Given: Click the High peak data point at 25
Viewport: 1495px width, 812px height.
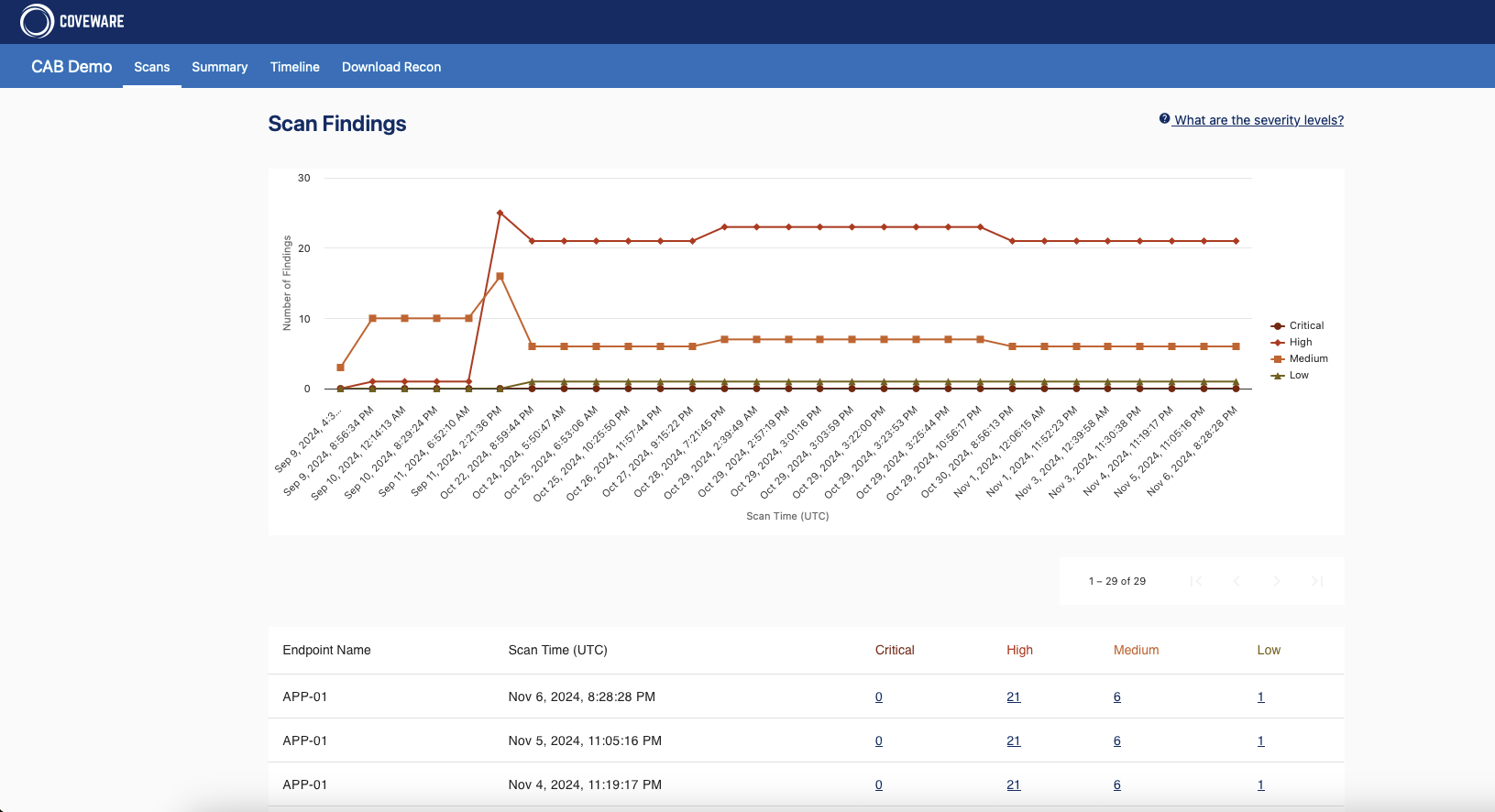Looking at the screenshot, I should [500, 213].
